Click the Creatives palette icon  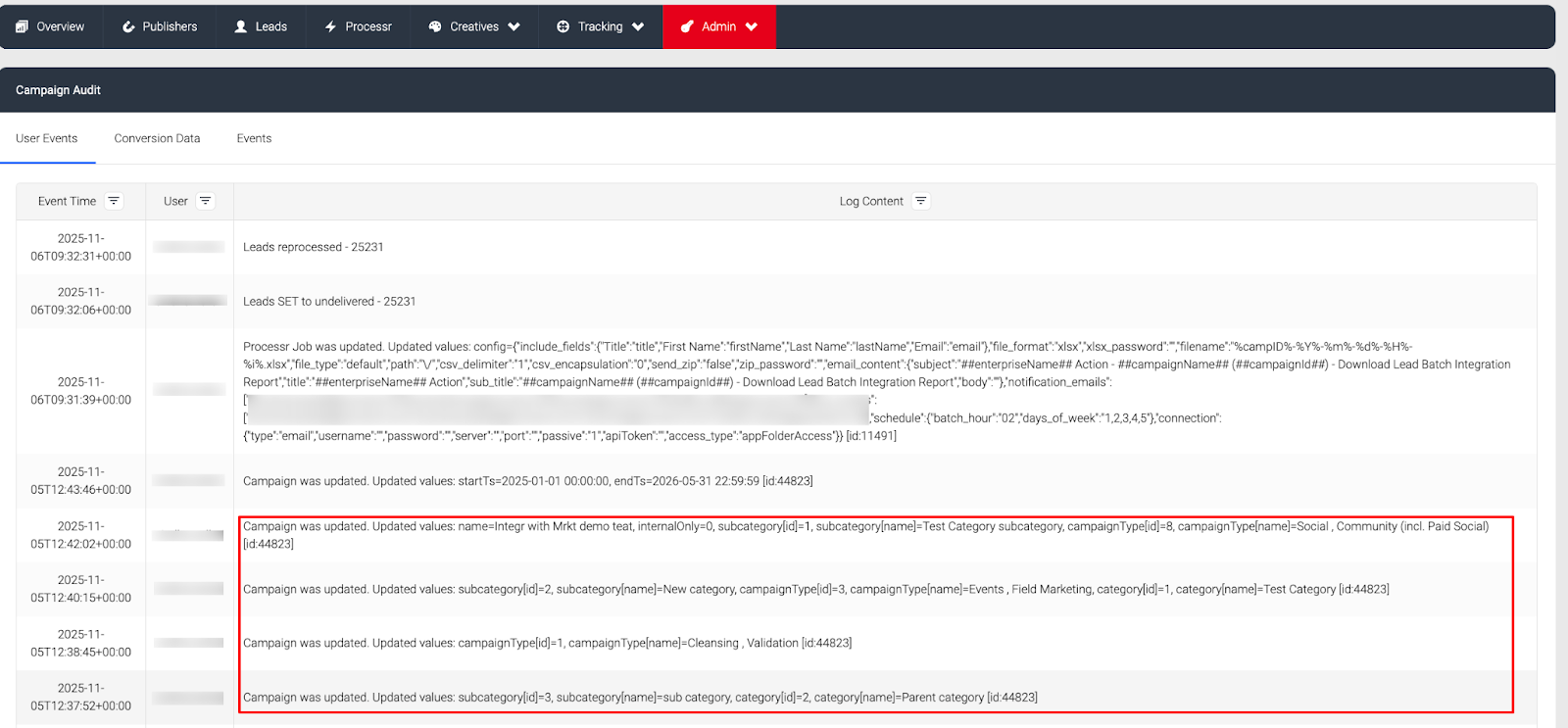click(435, 26)
